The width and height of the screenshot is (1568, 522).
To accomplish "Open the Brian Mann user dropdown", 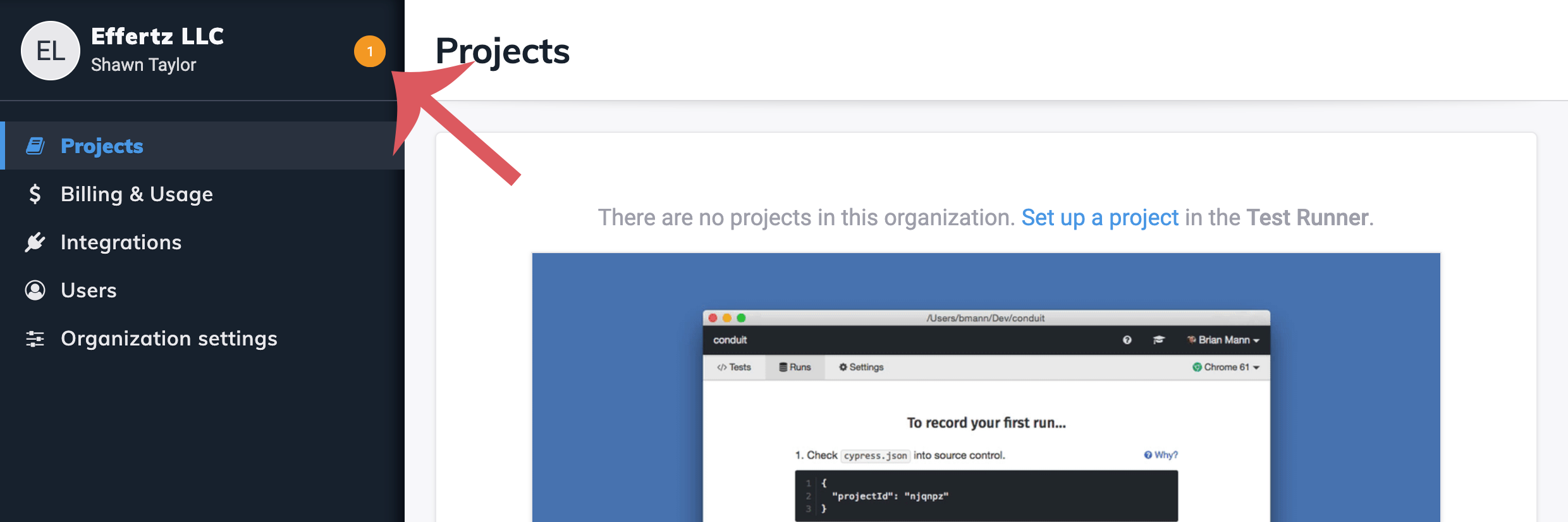I will (x=1223, y=340).
